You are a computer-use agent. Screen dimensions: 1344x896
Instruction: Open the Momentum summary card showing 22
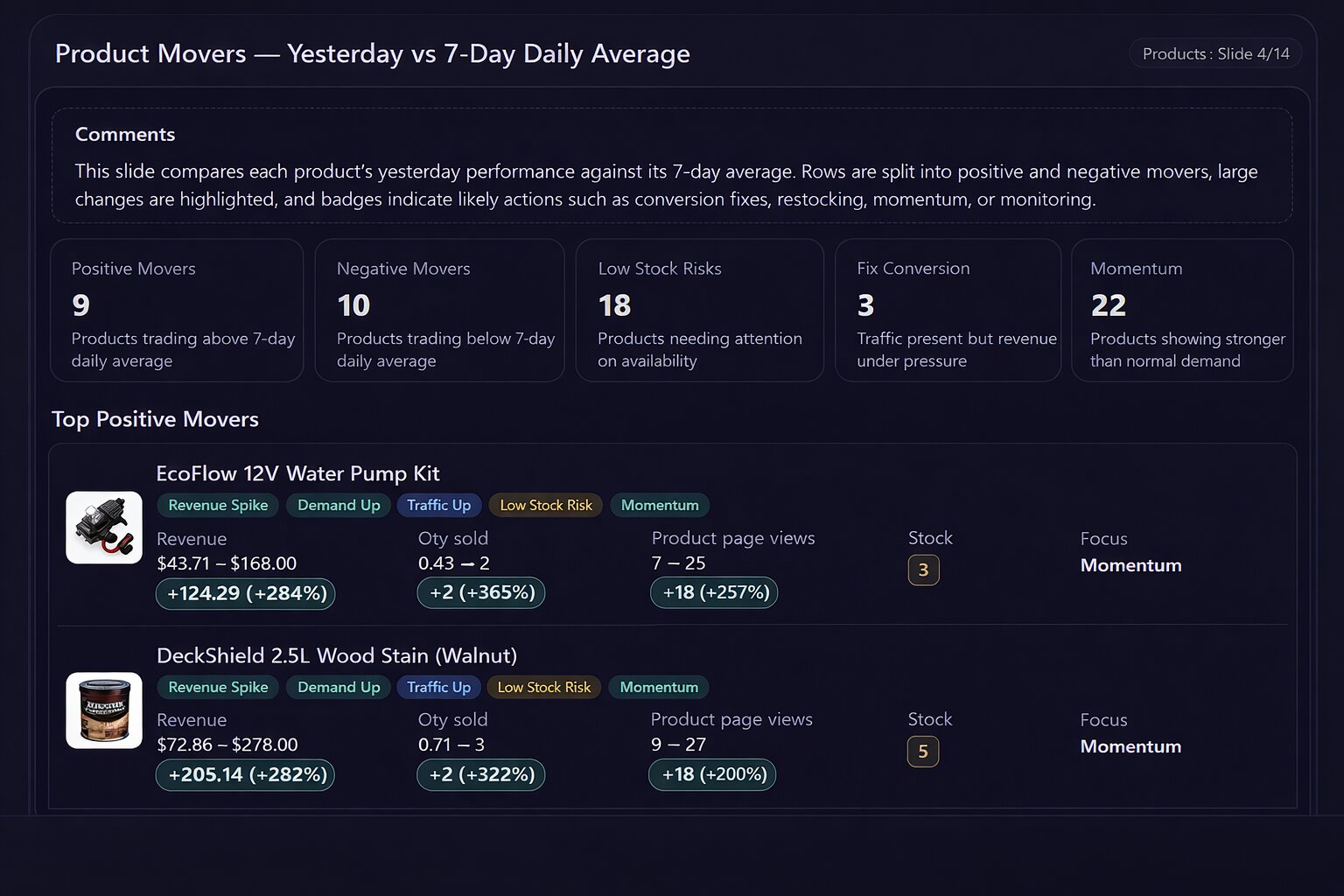(1182, 311)
